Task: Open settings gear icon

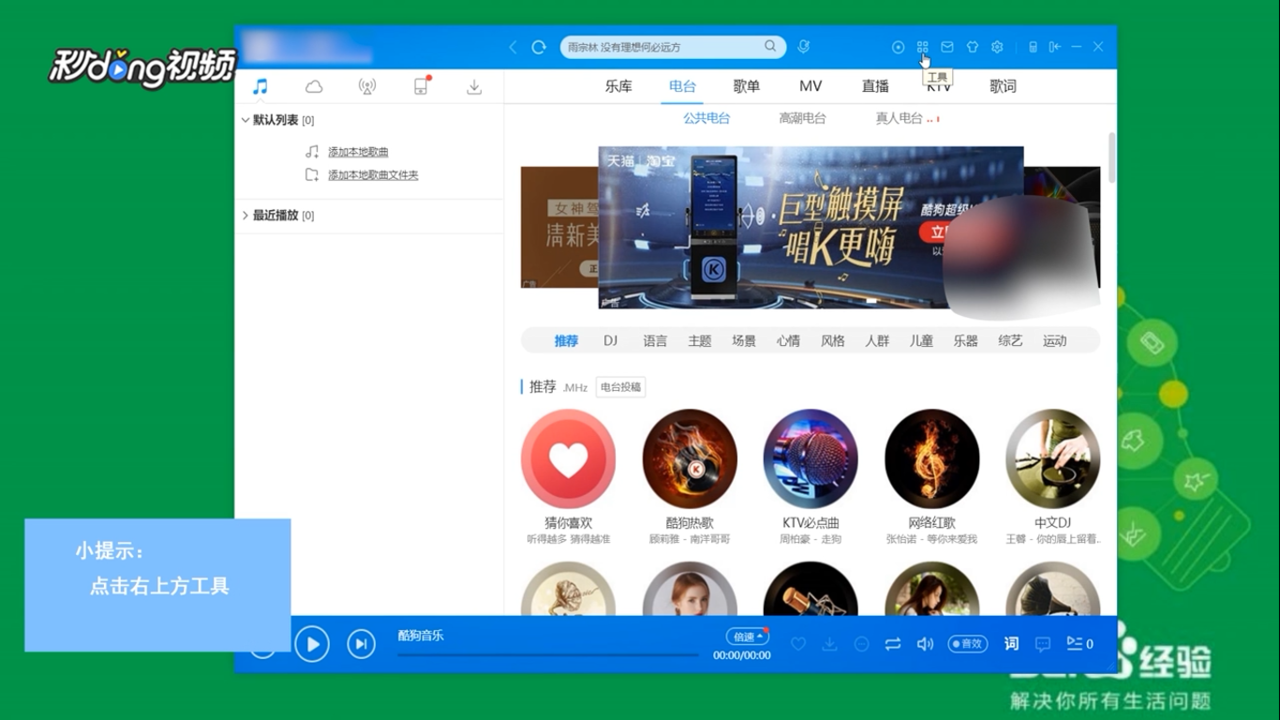Action: [997, 47]
